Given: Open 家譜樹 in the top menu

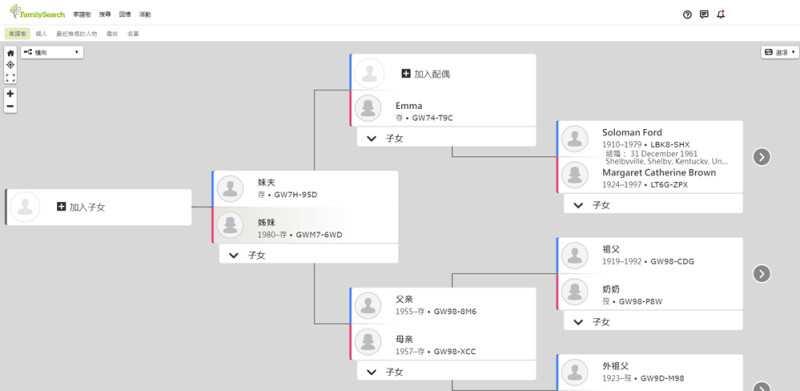Looking at the screenshot, I should 82,15.
